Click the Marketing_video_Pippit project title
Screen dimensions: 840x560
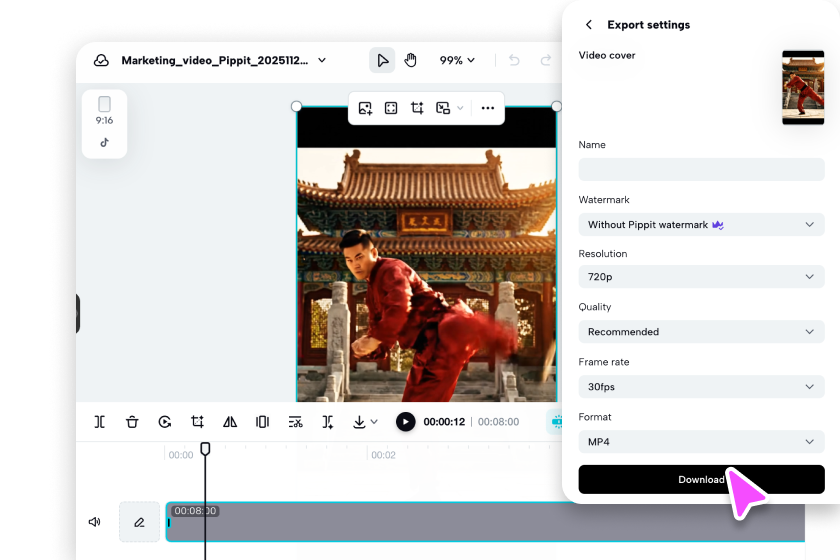tap(215, 60)
